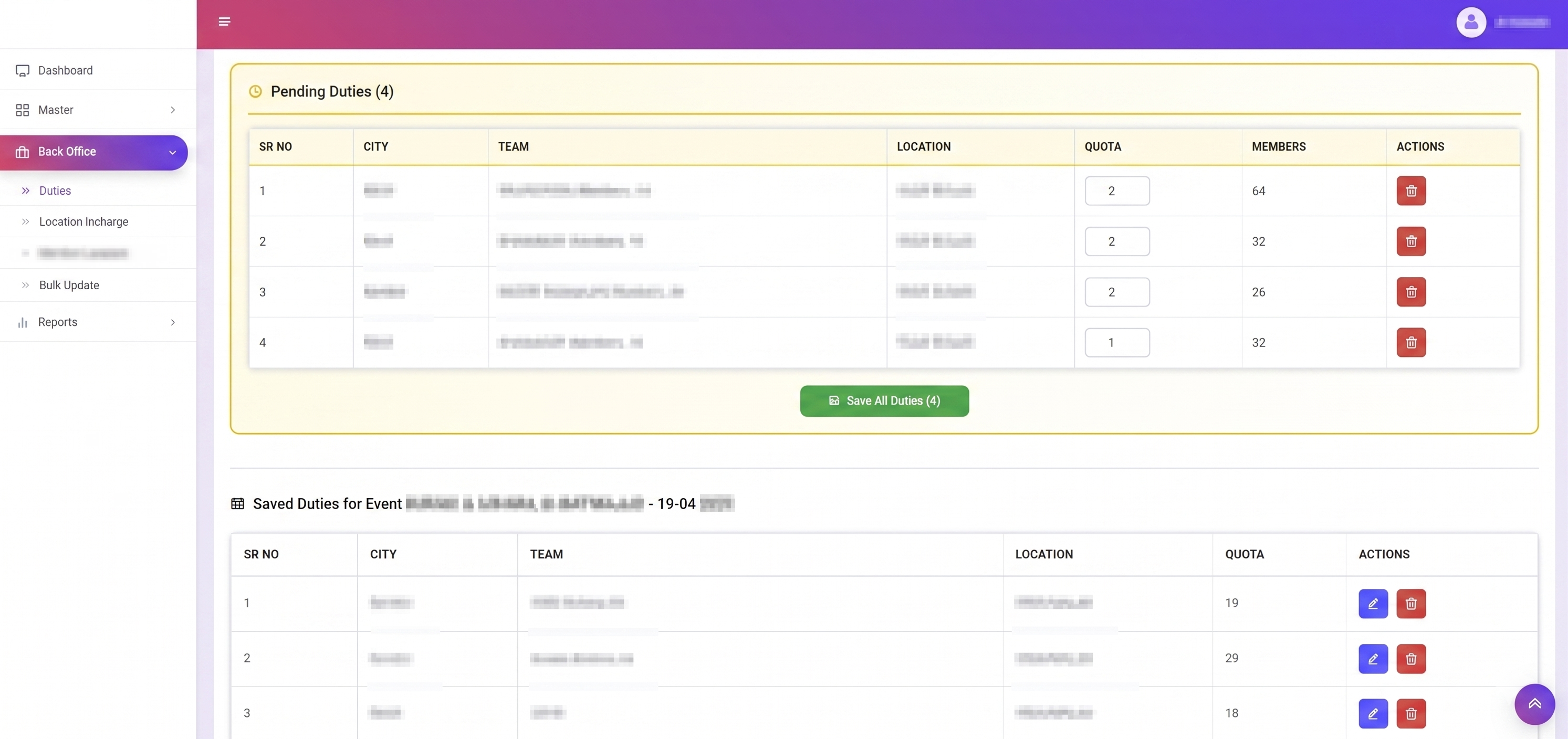Click the quota field in pending row 3
The height and width of the screenshot is (739, 1568).
[x=1117, y=292]
